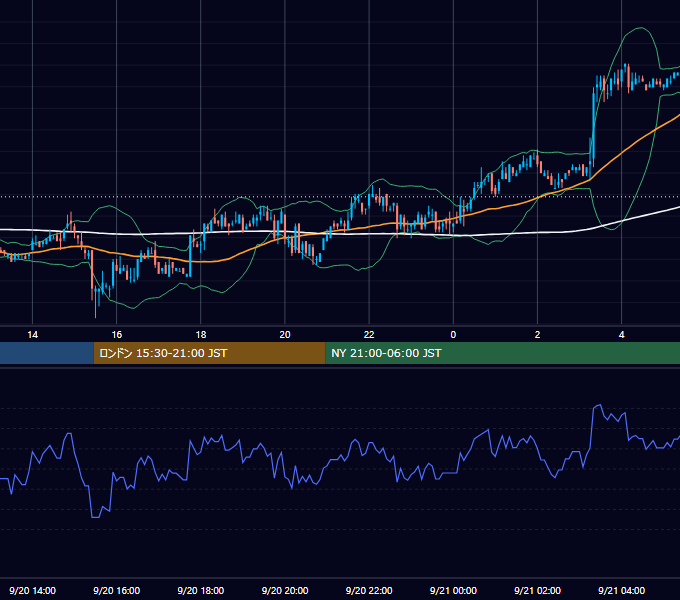This screenshot has width=680, height=600.
Task: Click the 22 hour axis label
Action: click(x=369, y=335)
